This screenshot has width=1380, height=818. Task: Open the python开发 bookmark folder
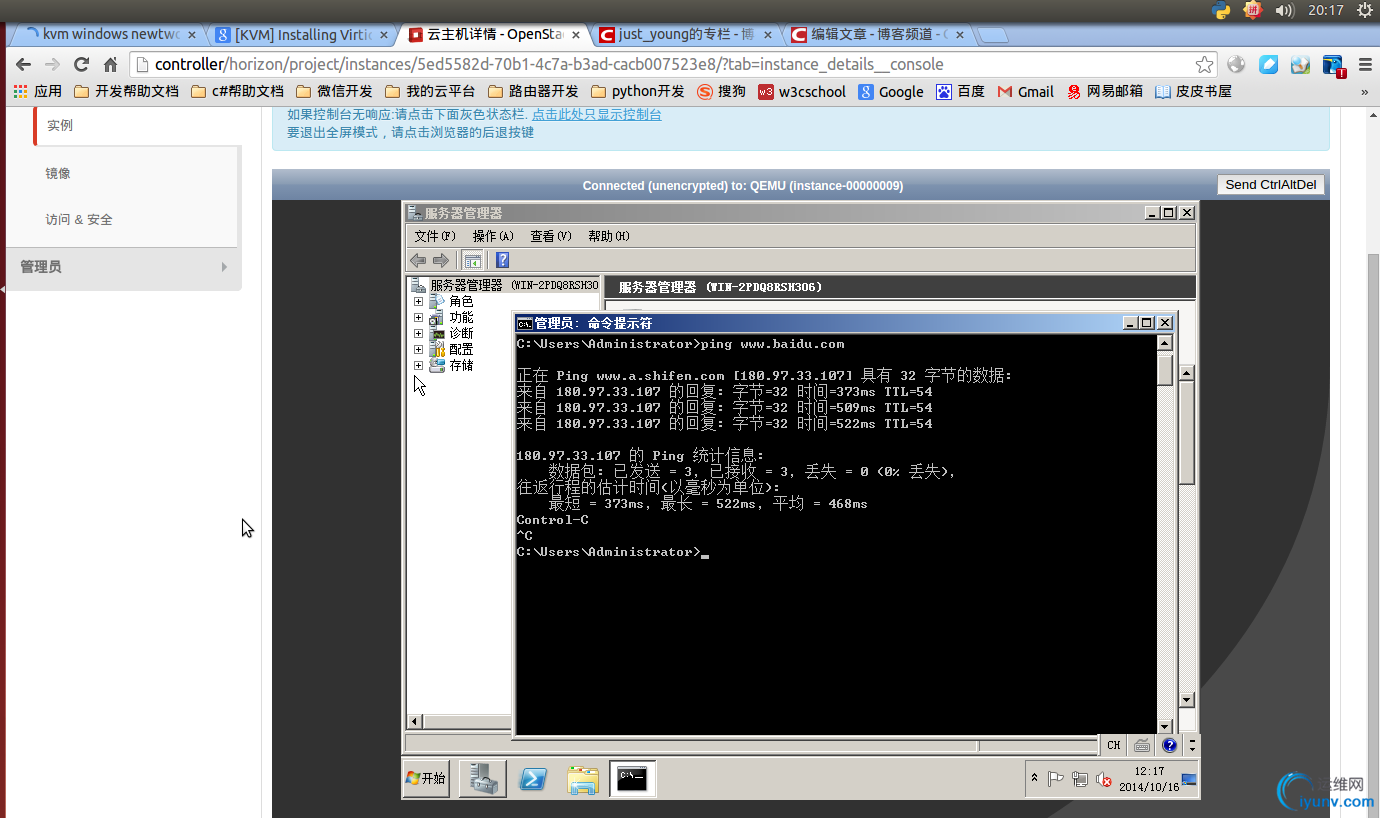click(637, 91)
